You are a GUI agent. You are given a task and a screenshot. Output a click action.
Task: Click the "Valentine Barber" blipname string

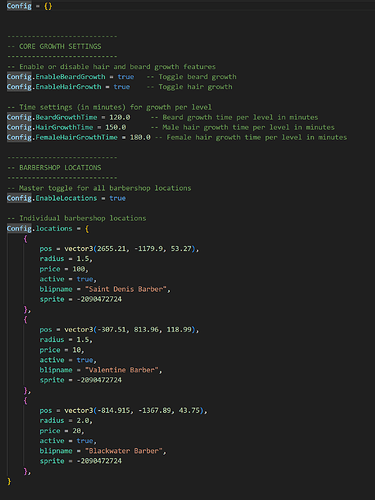tap(122, 370)
